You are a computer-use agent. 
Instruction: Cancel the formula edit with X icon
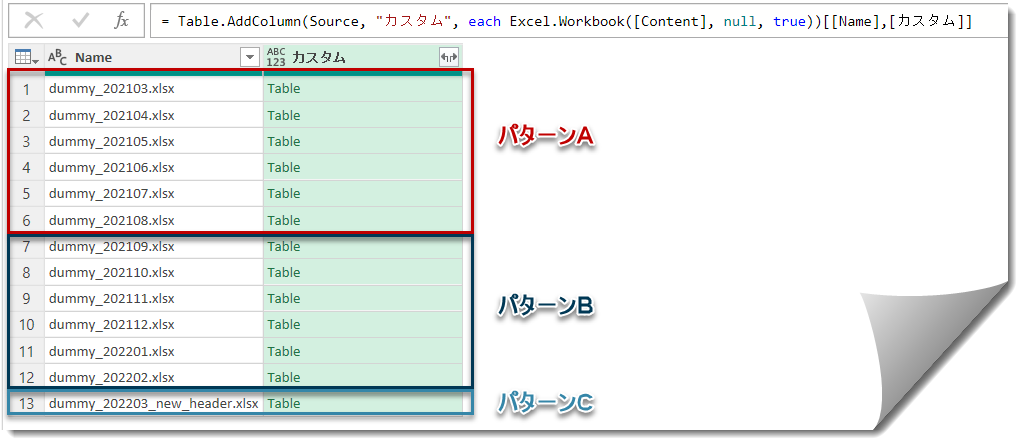(33, 21)
